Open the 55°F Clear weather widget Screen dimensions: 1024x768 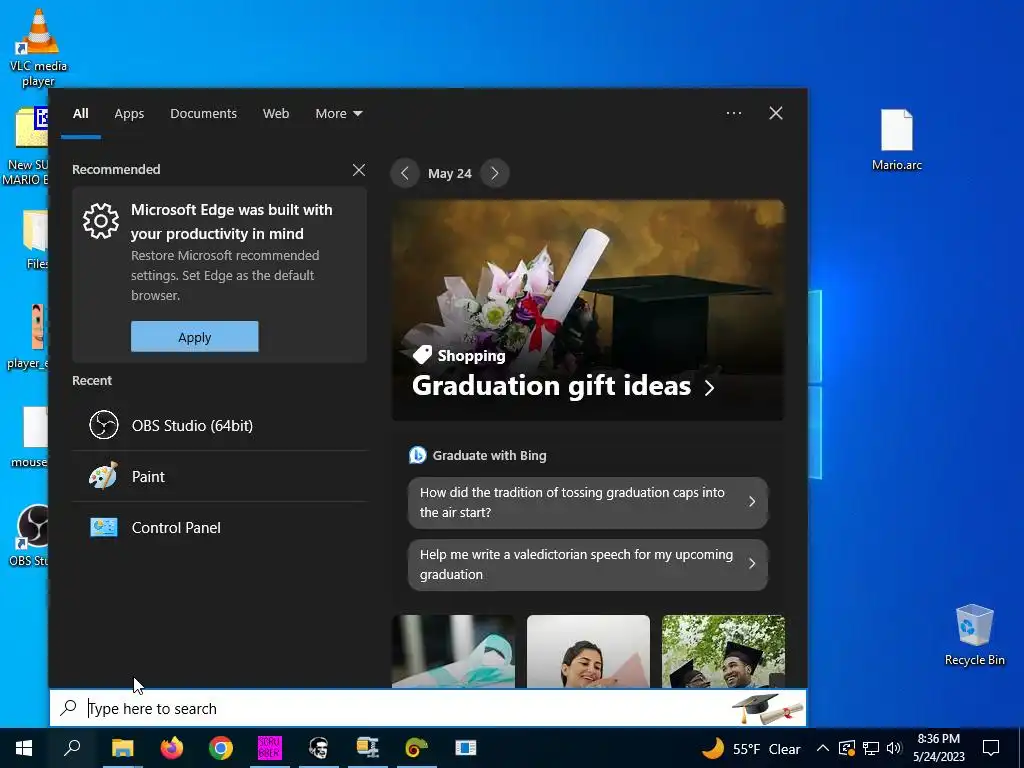pyautogui.click(x=751, y=748)
